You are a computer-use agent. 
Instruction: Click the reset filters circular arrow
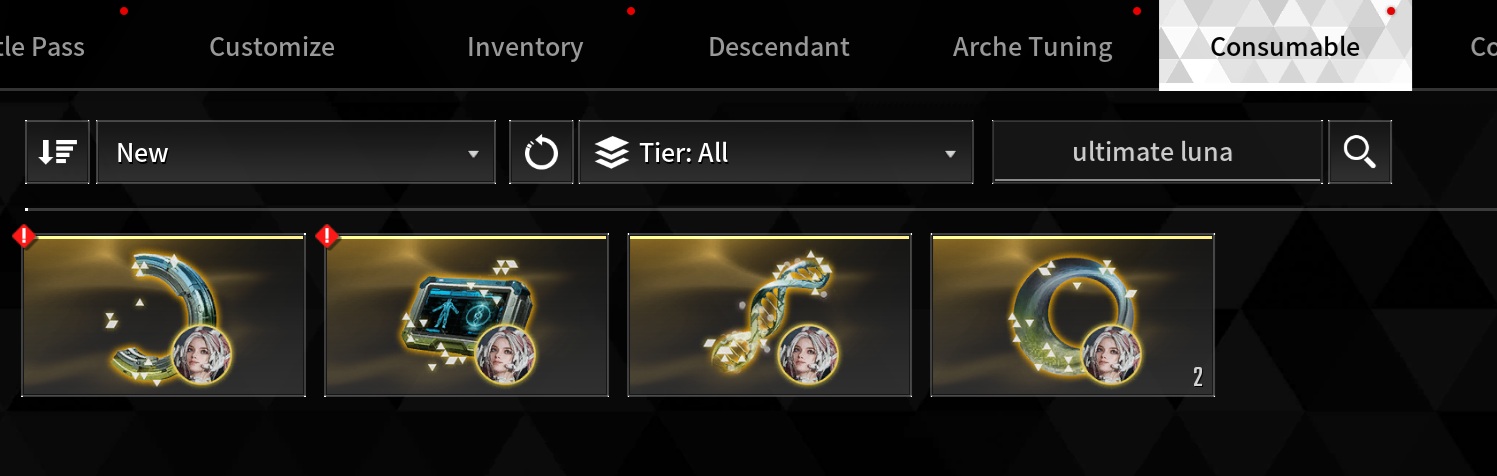541,153
